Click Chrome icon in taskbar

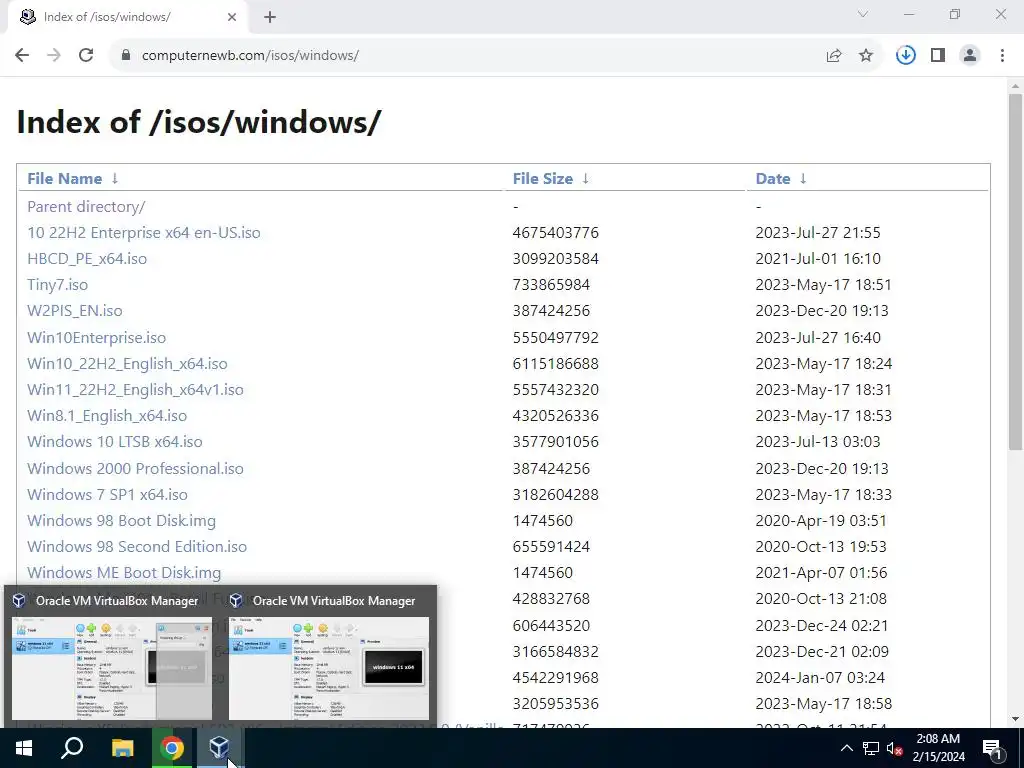coord(172,748)
